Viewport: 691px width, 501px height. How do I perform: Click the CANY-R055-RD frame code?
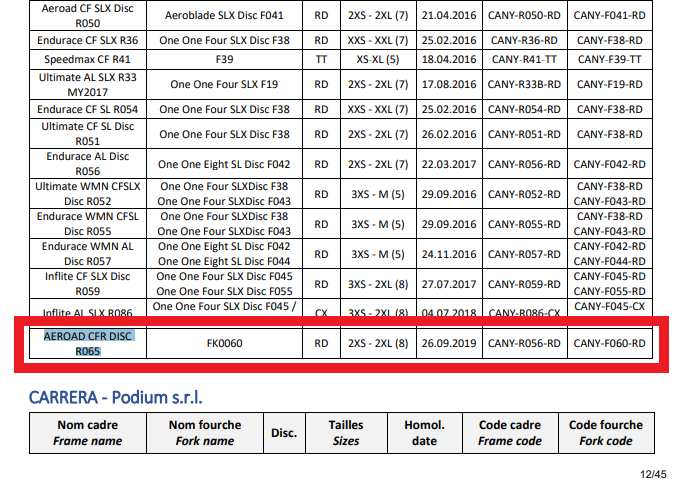(524, 224)
